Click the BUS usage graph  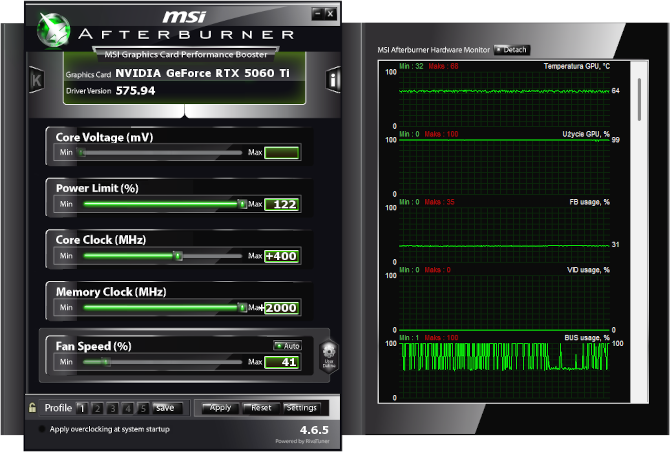click(x=504, y=370)
